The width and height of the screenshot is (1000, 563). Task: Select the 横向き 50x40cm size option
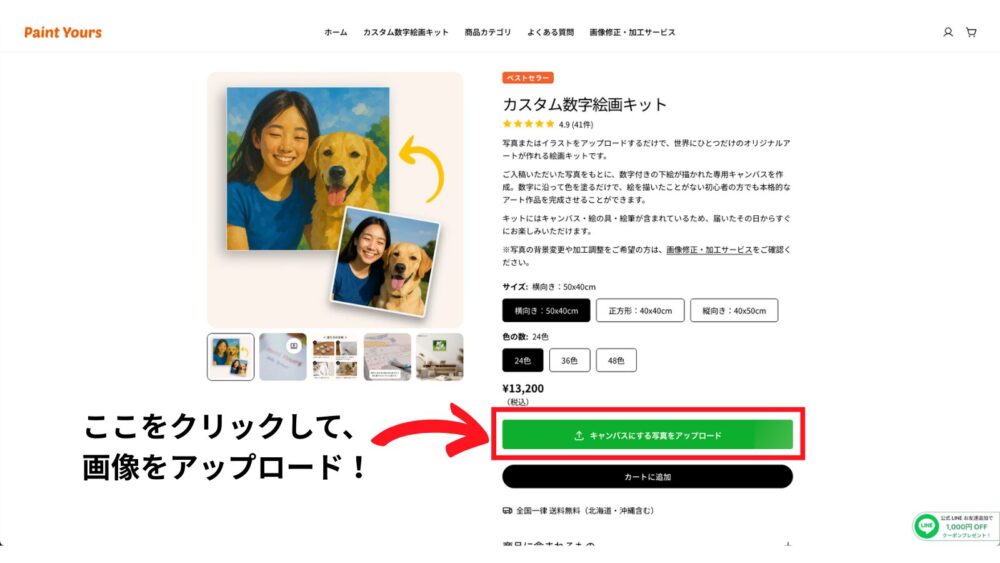point(546,311)
